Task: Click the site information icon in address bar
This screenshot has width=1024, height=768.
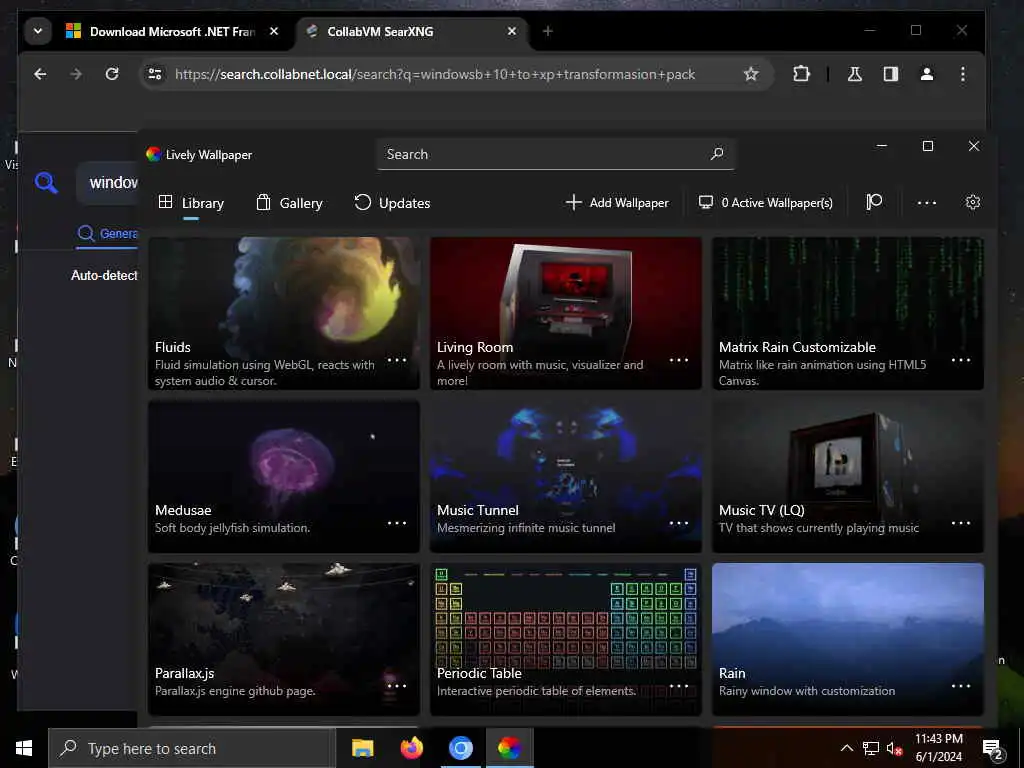Action: pyautogui.click(x=155, y=74)
